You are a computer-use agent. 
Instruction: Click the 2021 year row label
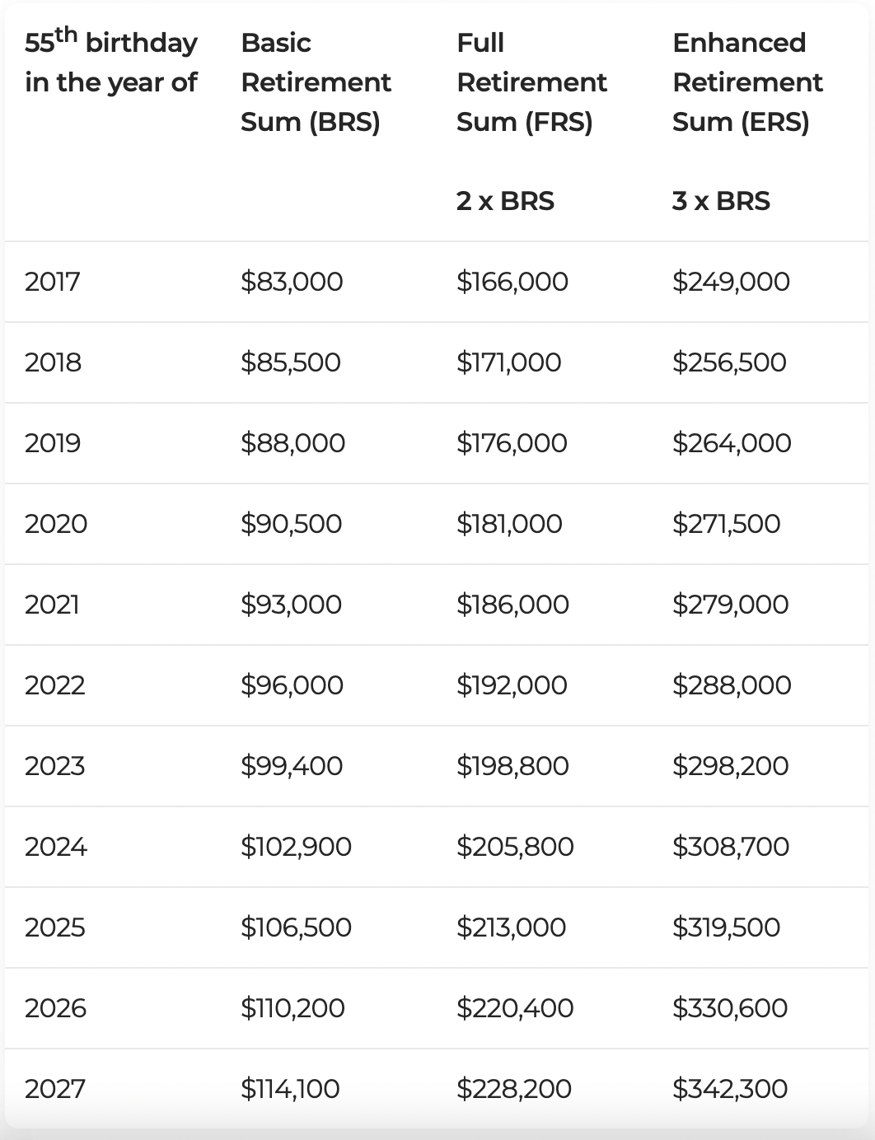point(51,605)
